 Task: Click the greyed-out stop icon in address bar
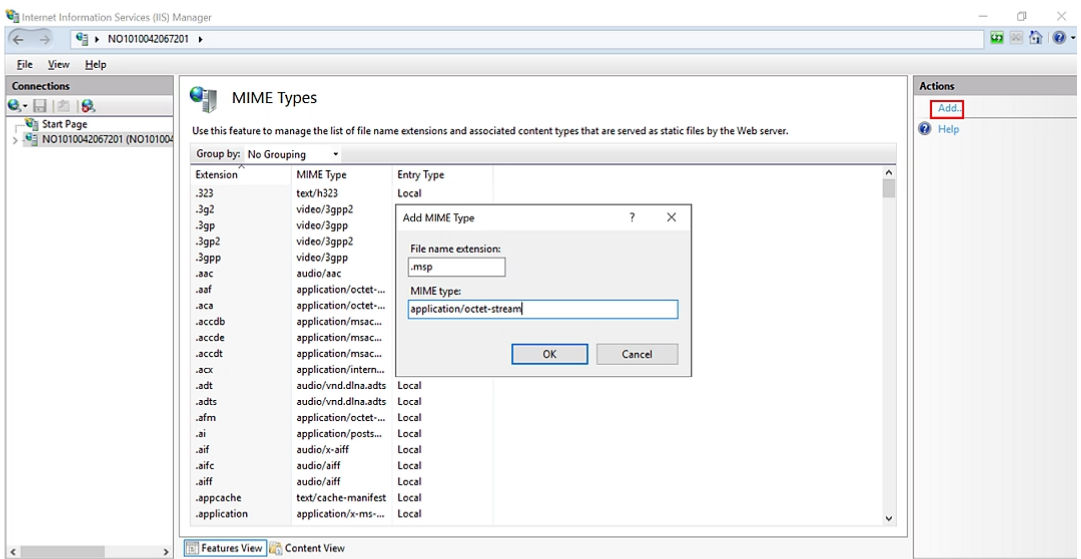click(1016, 39)
